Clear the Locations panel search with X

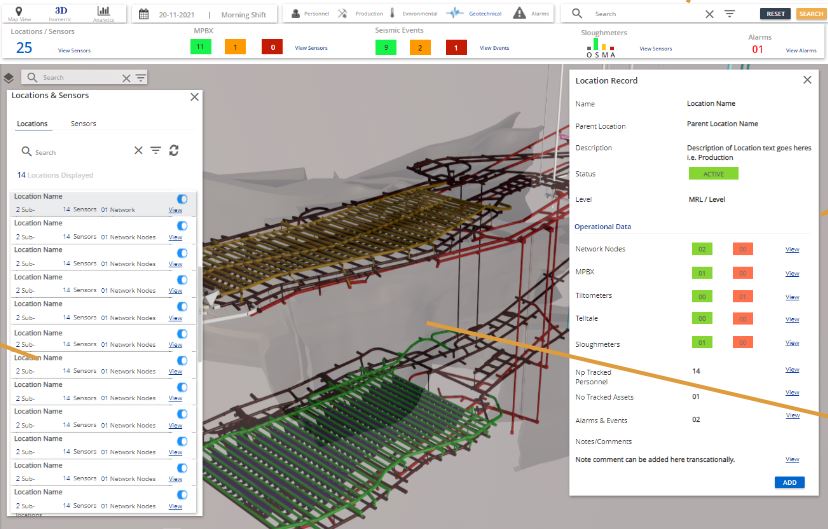pyautogui.click(x=138, y=150)
